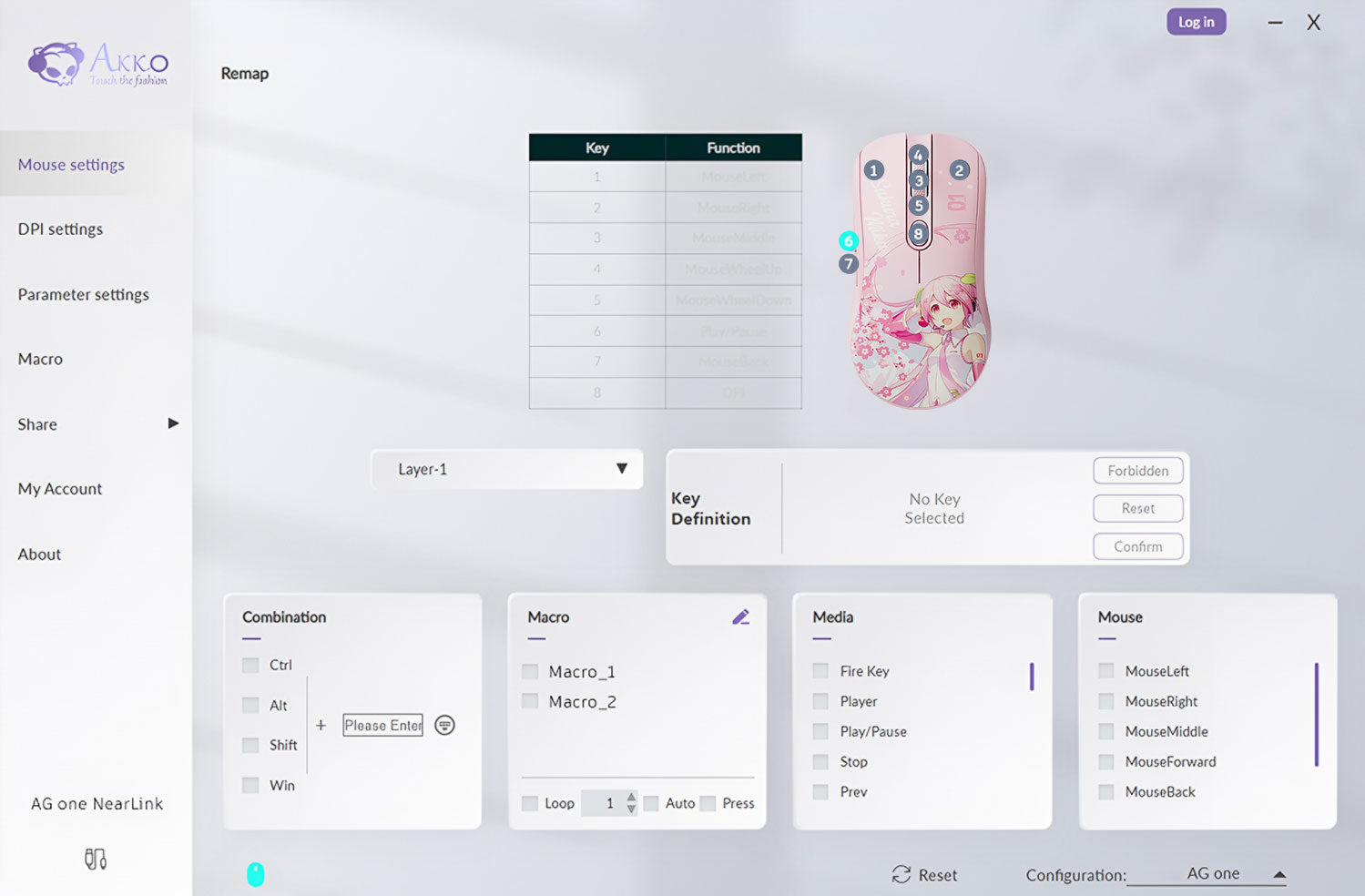This screenshot has width=1365, height=896.
Task: Click the Mouse list scrollbar
Action: tap(1316, 714)
